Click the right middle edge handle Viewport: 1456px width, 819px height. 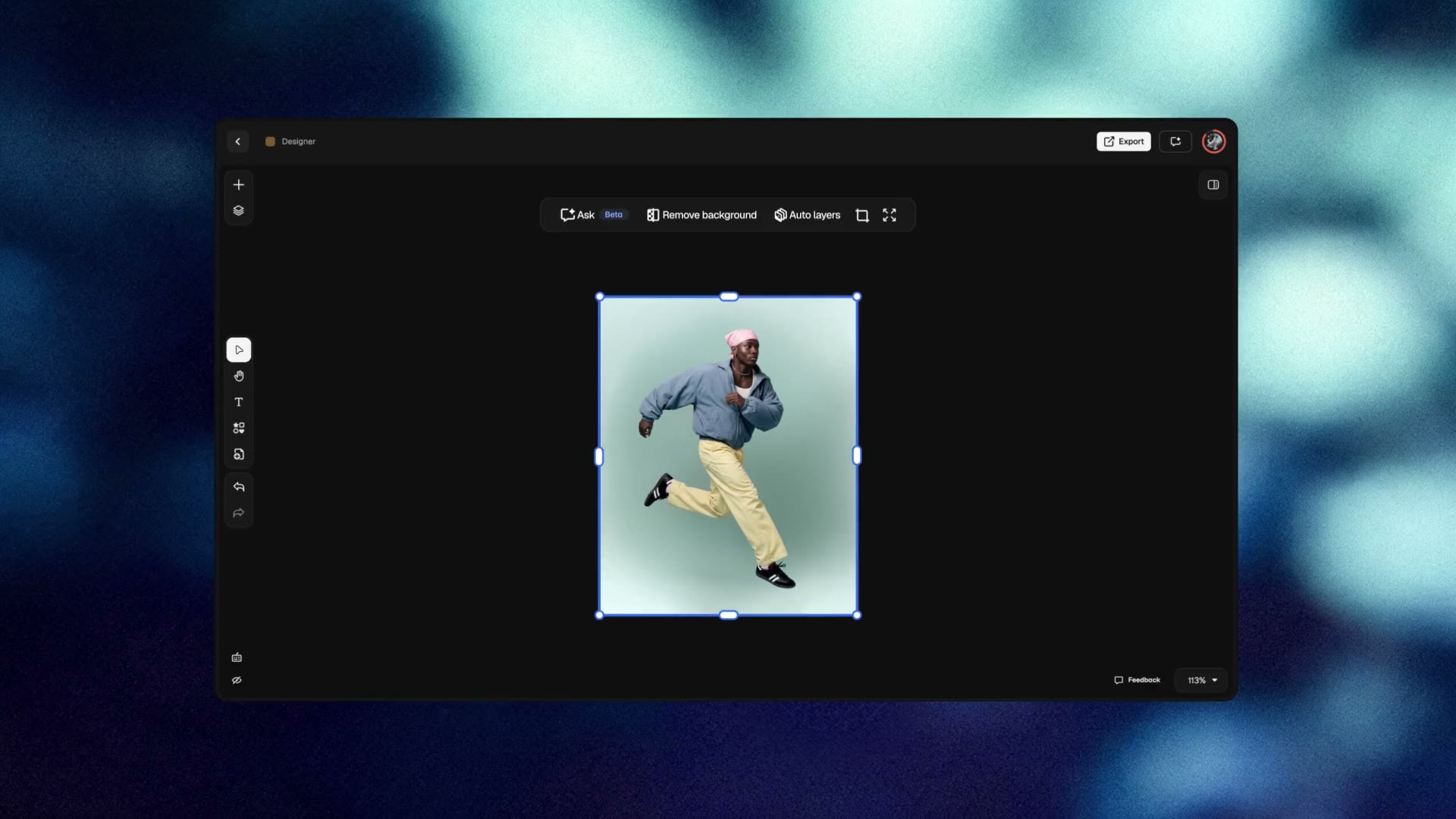pos(857,456)
